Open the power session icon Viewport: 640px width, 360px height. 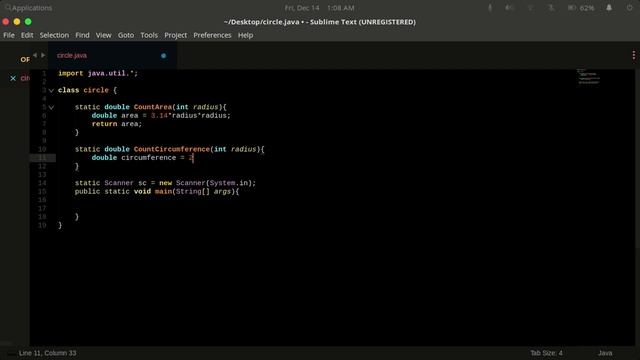(x=629, y=8)
